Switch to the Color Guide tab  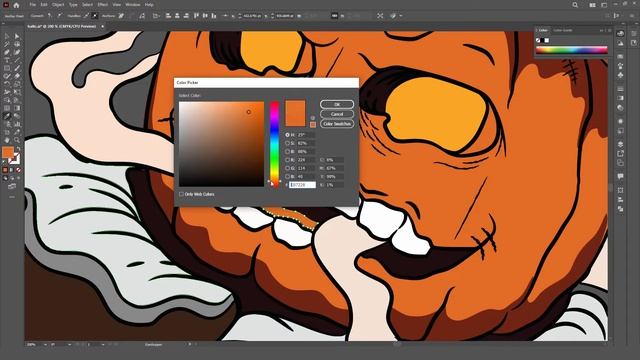[x=563, y=30]
